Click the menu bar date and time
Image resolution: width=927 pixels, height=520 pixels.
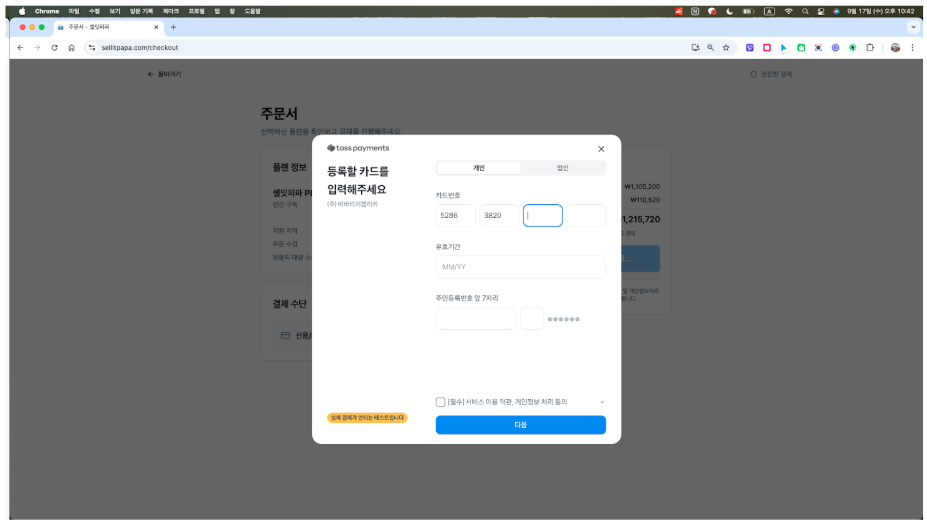[x=880, y=11]
